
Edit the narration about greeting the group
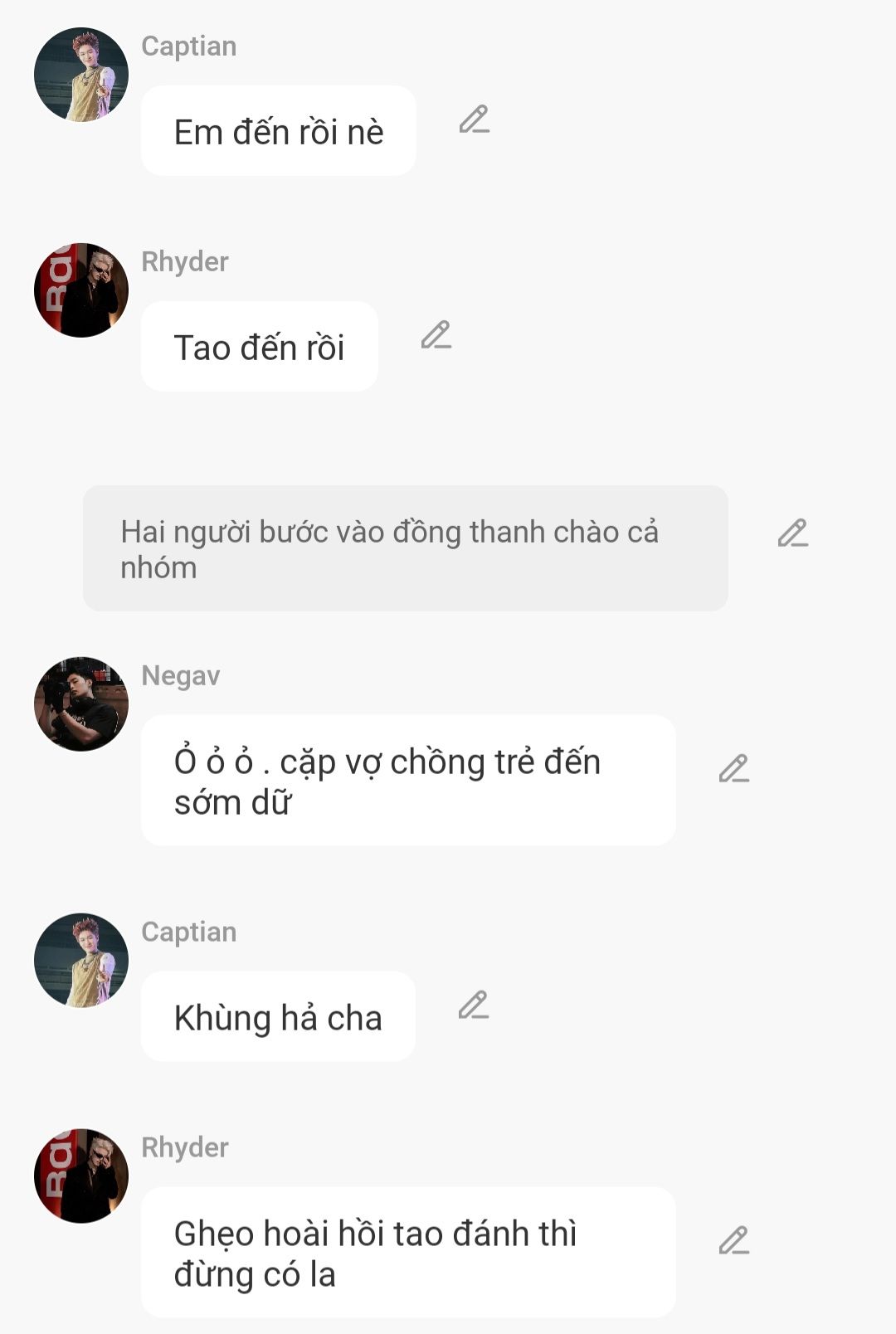(x=793, y=533)
